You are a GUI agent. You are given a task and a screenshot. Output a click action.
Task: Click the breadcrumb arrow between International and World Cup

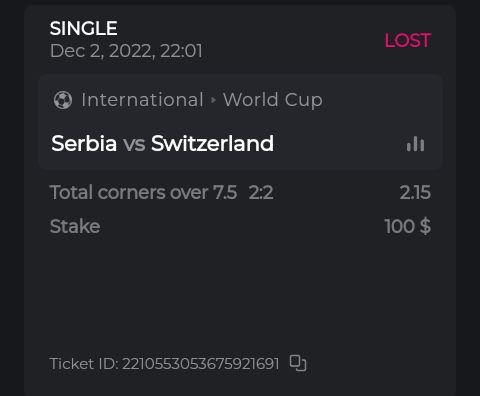(214, 100)
